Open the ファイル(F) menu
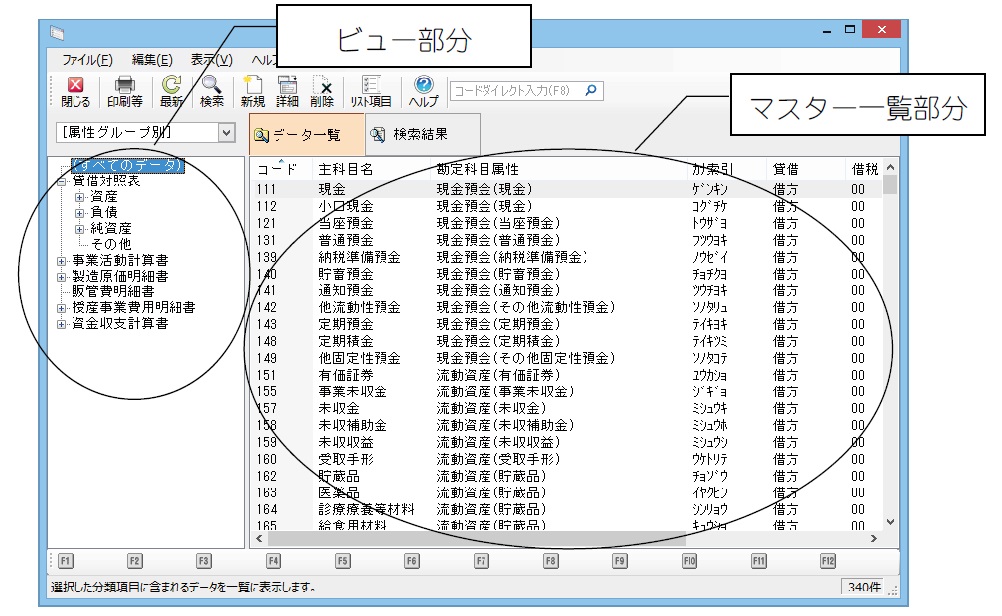This screenshot has width=1002, height=616. point(87,60)
